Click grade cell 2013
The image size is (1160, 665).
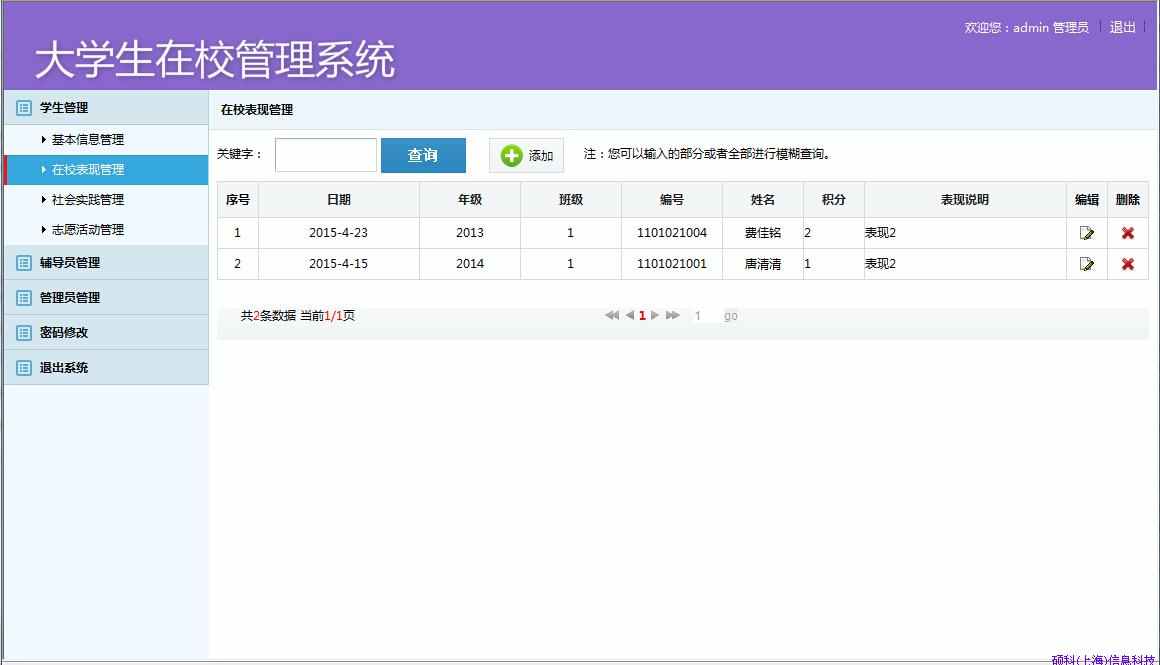(470, 233)
